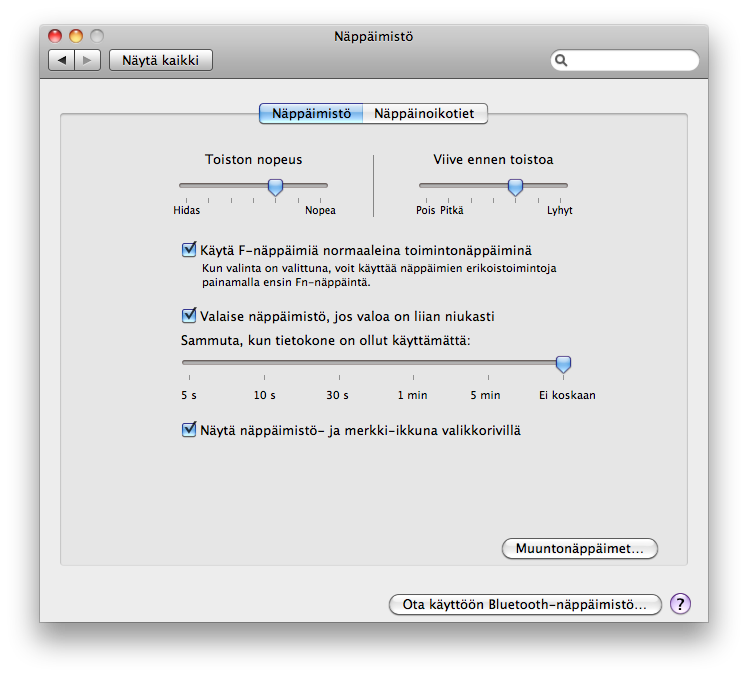Screen dimensions: 748x677
Task: Click Ota käyttöön Bluetooth-näppäimistö…
Action: (525, 604)
